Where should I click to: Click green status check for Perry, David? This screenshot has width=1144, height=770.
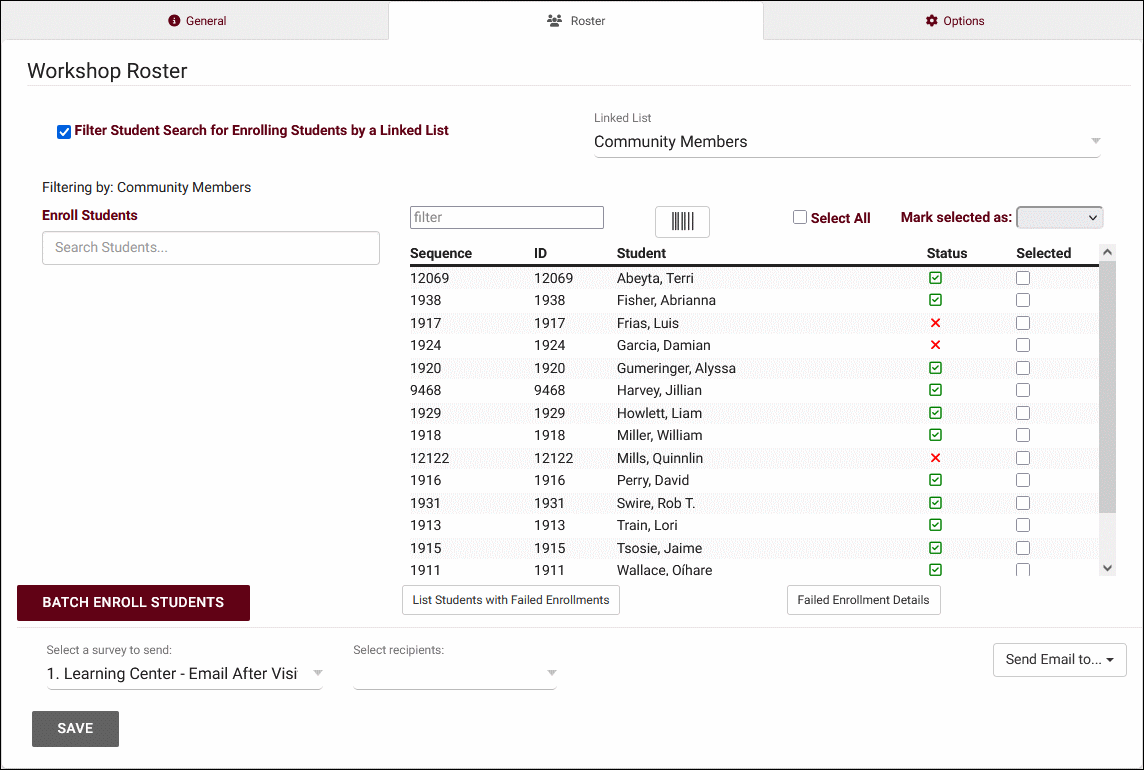click(x=935, y=480)
